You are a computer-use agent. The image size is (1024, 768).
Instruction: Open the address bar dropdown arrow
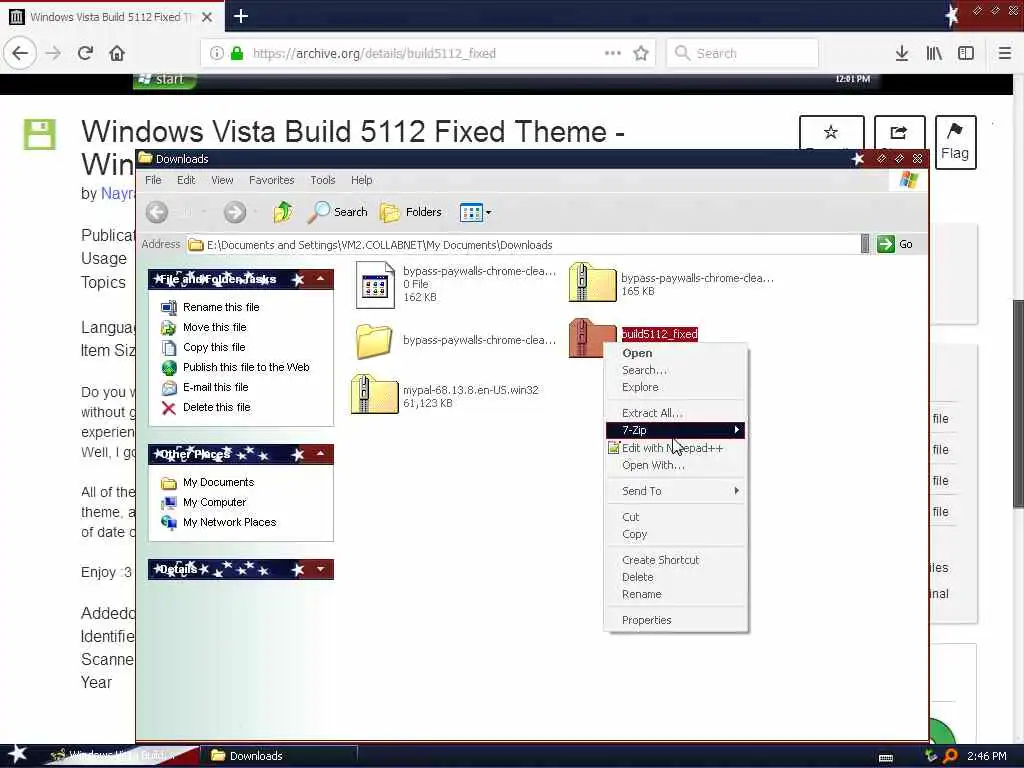point(865,244)
